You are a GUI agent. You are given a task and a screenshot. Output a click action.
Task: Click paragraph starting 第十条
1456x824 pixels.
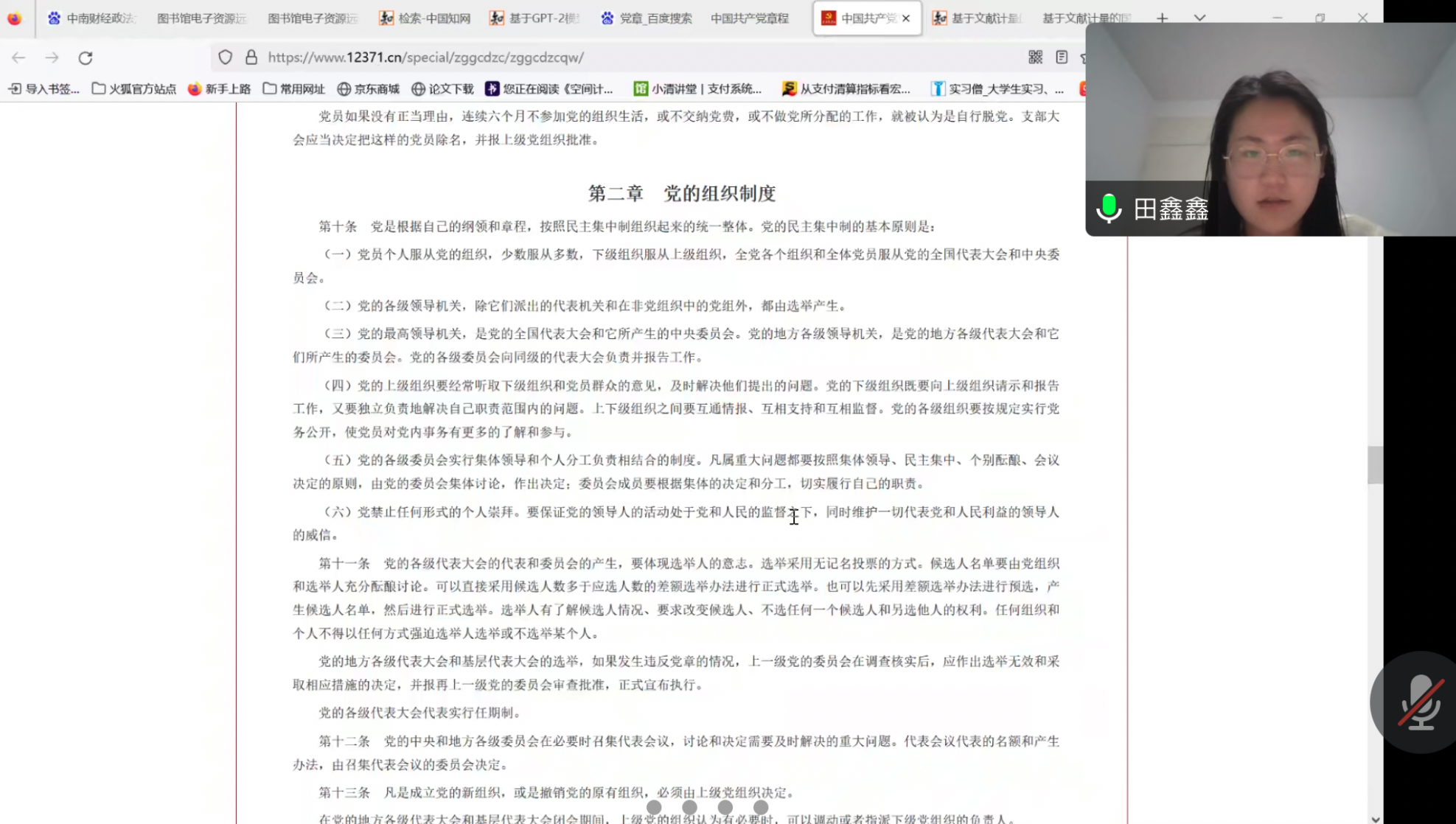click(627, 227)
